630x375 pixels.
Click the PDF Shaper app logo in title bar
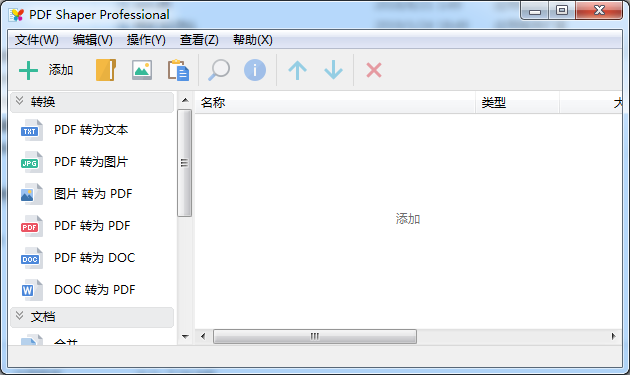tap(16, 15)
